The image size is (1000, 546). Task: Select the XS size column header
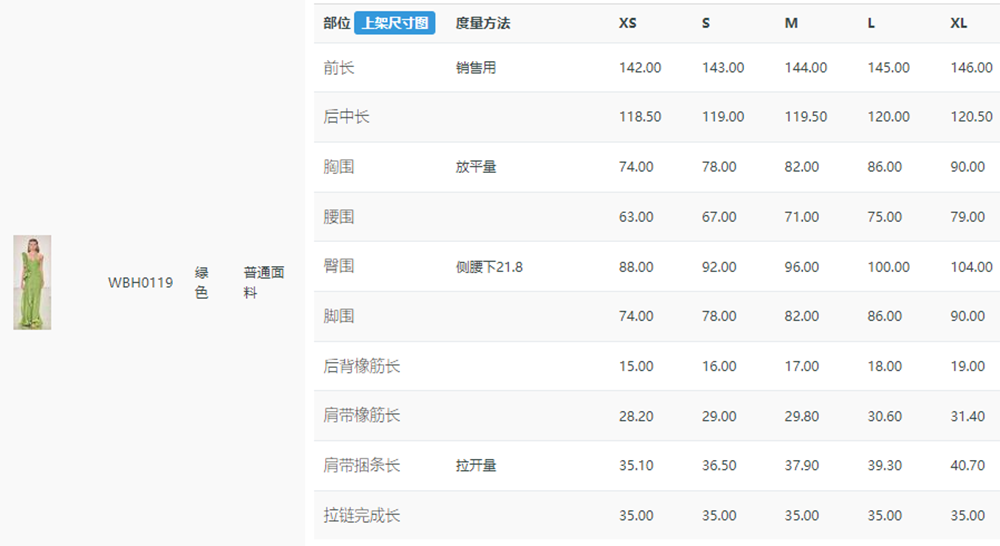coord(628,23)
